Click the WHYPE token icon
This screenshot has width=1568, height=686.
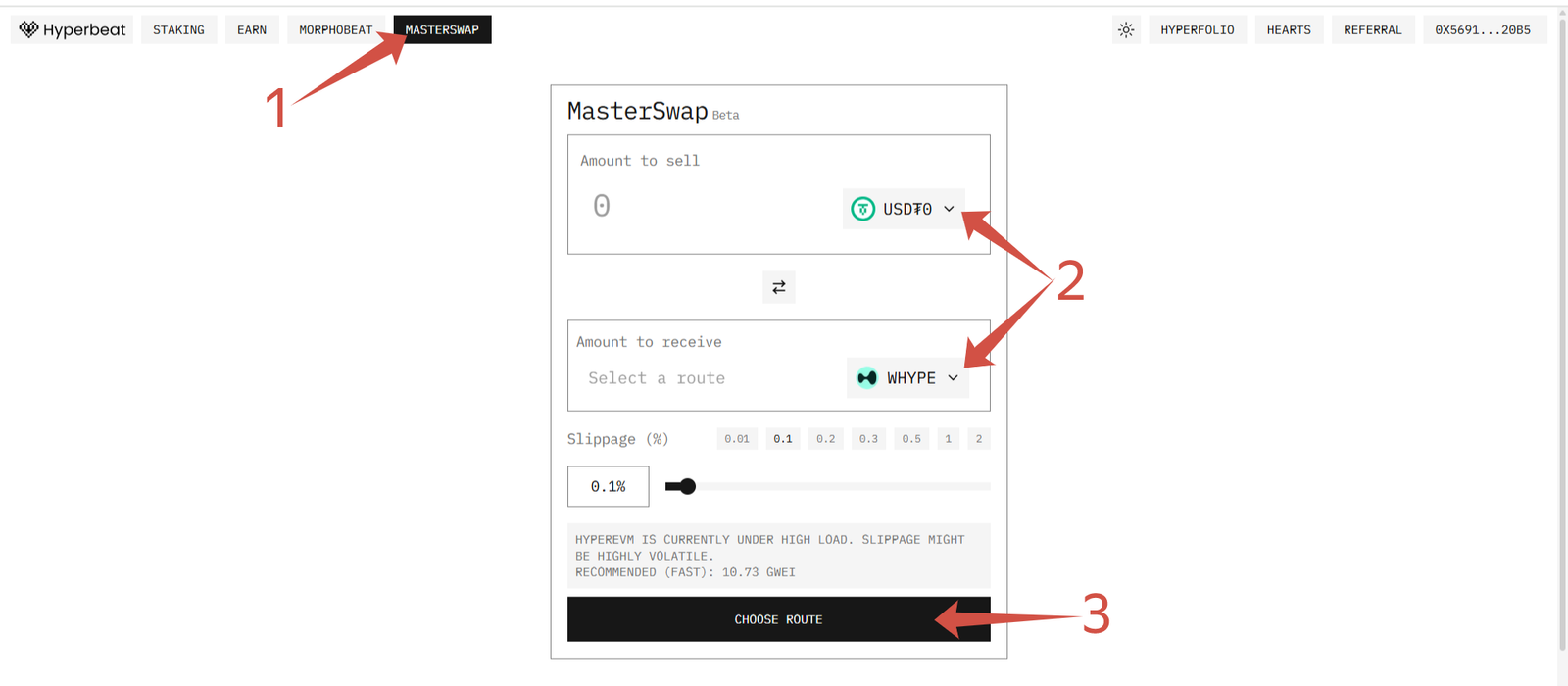[867, 378]
